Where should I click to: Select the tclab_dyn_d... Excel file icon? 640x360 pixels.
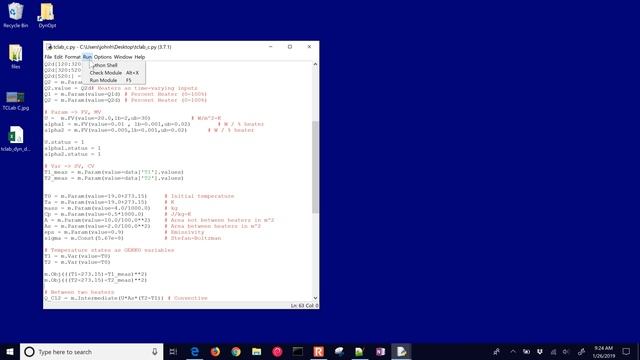click(16, 139)
